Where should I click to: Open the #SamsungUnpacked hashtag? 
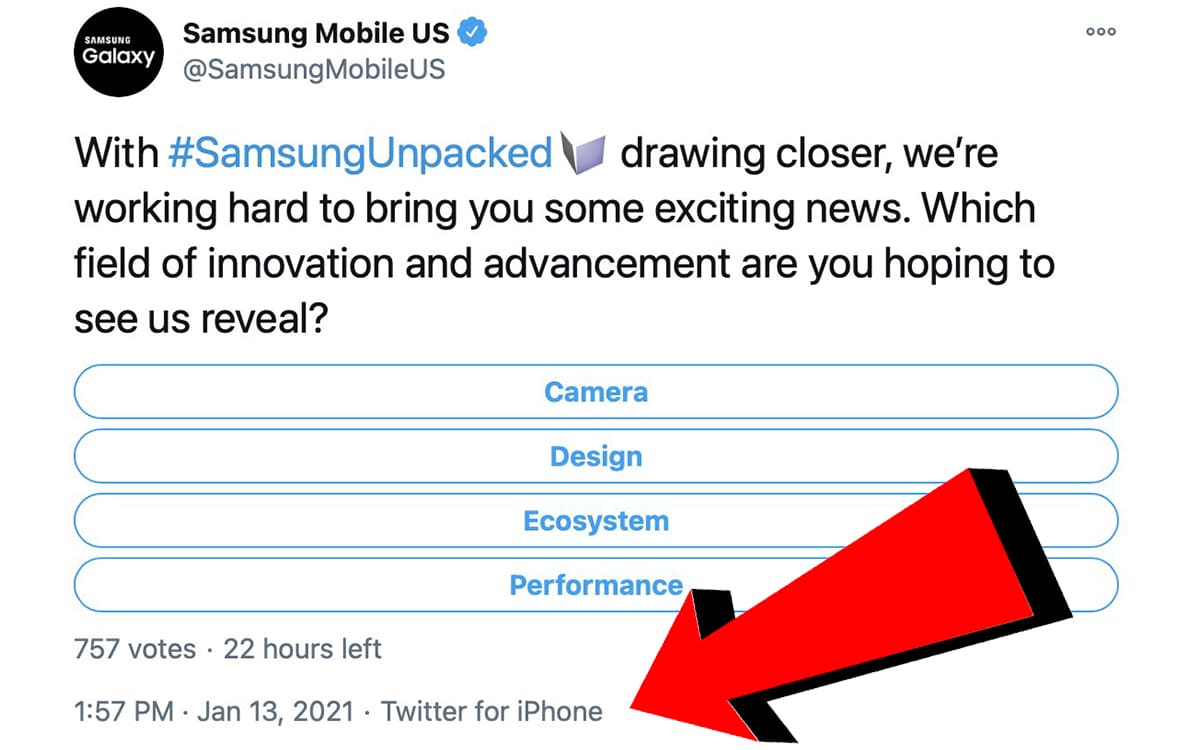tap(360, 154)
